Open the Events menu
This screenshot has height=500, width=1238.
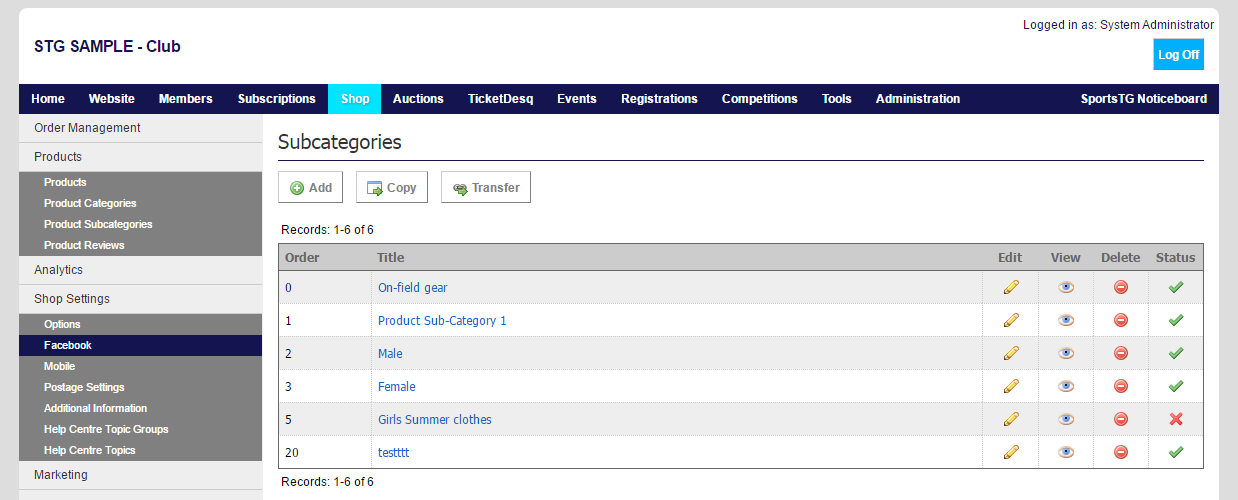(x=577, y=99)
